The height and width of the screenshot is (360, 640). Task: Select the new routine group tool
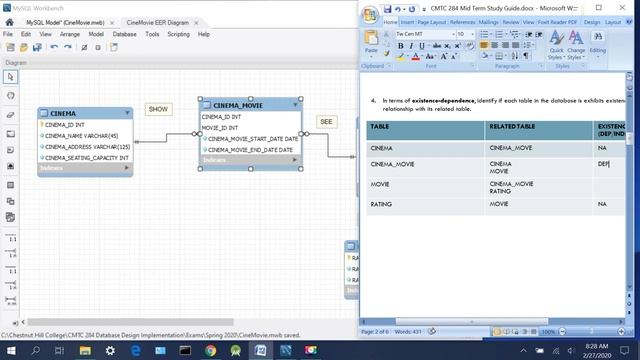[10, 217]
